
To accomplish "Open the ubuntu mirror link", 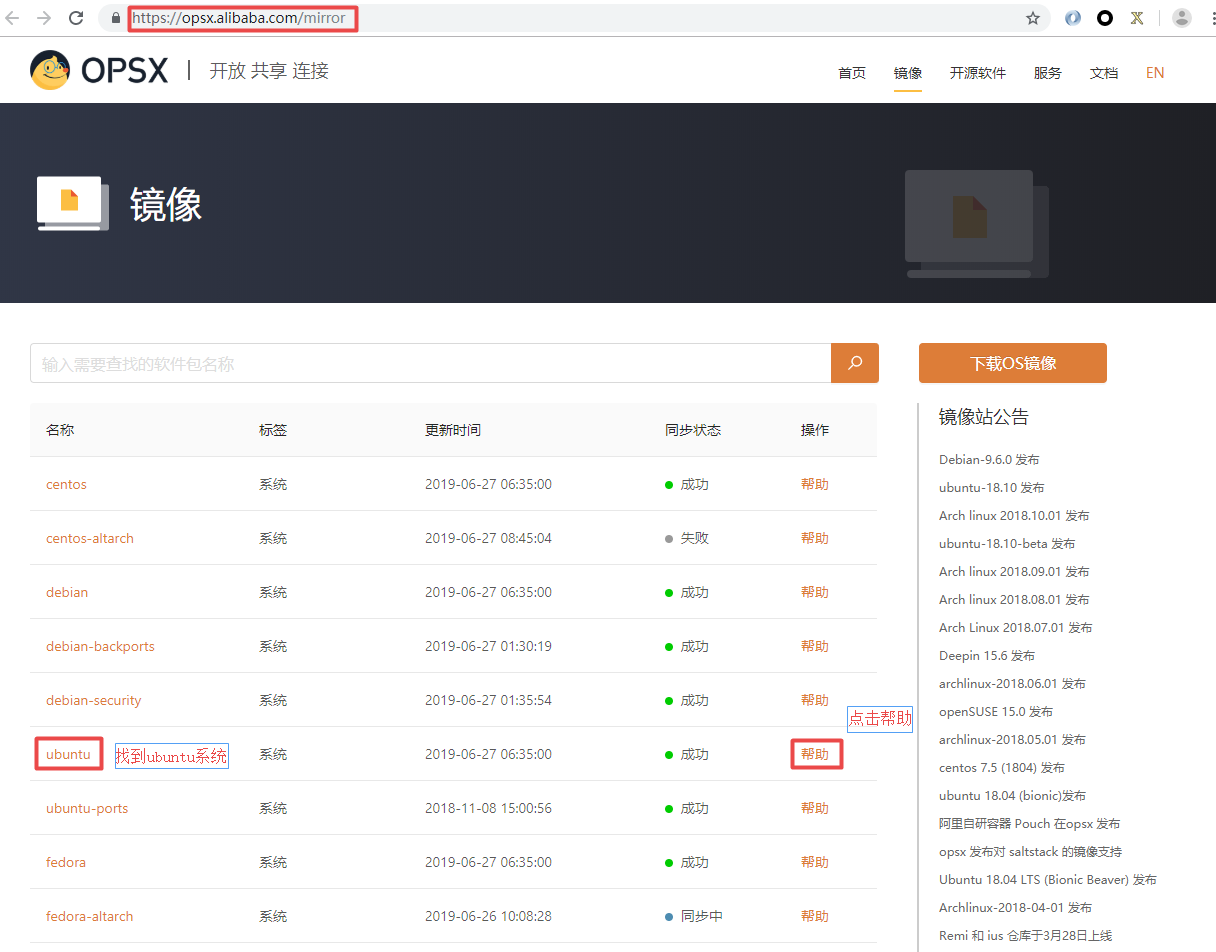I will pyautogui.click(x=68, y=754).
